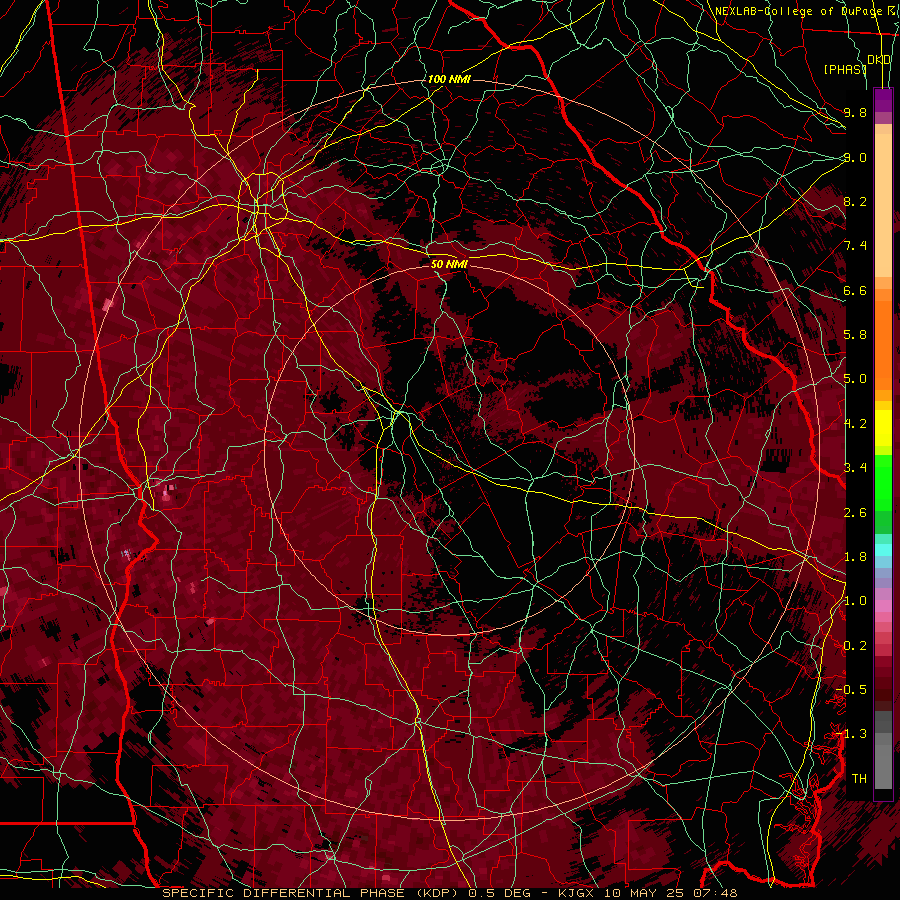Click the 6.6 value on the color scale

pyautogui.click(x=855, y=290)
